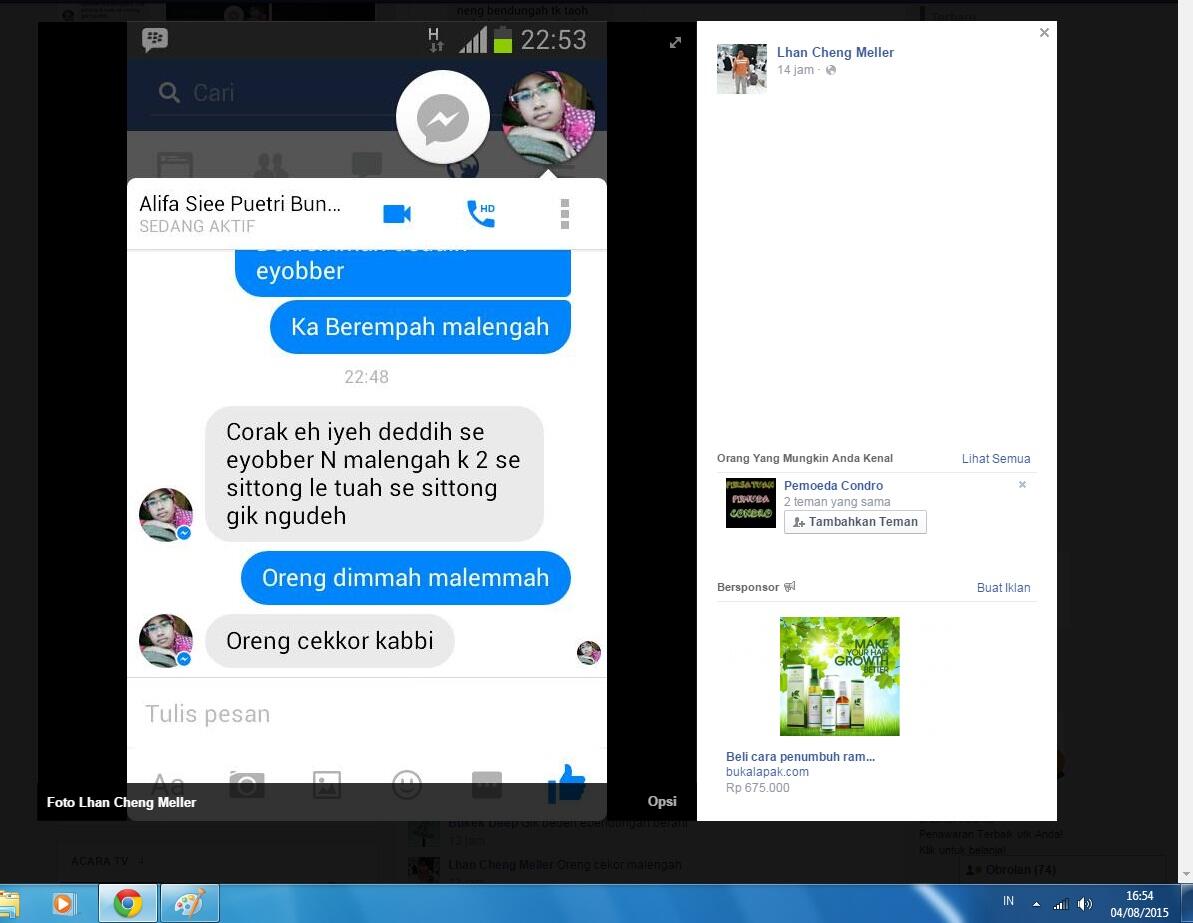Click the video call camera icon in photo
Image resolution: width=1193 pixels, height=923 pixels.
coord(397,214)
